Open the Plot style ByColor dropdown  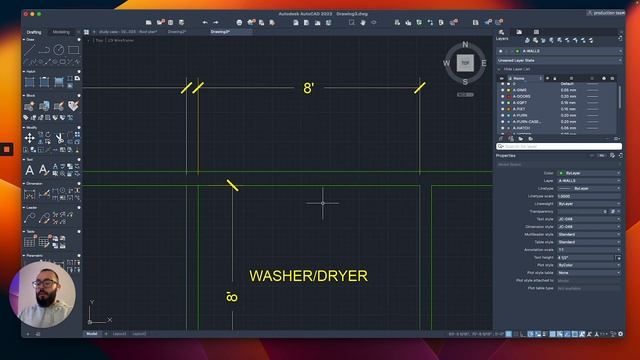[x=589, y=265]
